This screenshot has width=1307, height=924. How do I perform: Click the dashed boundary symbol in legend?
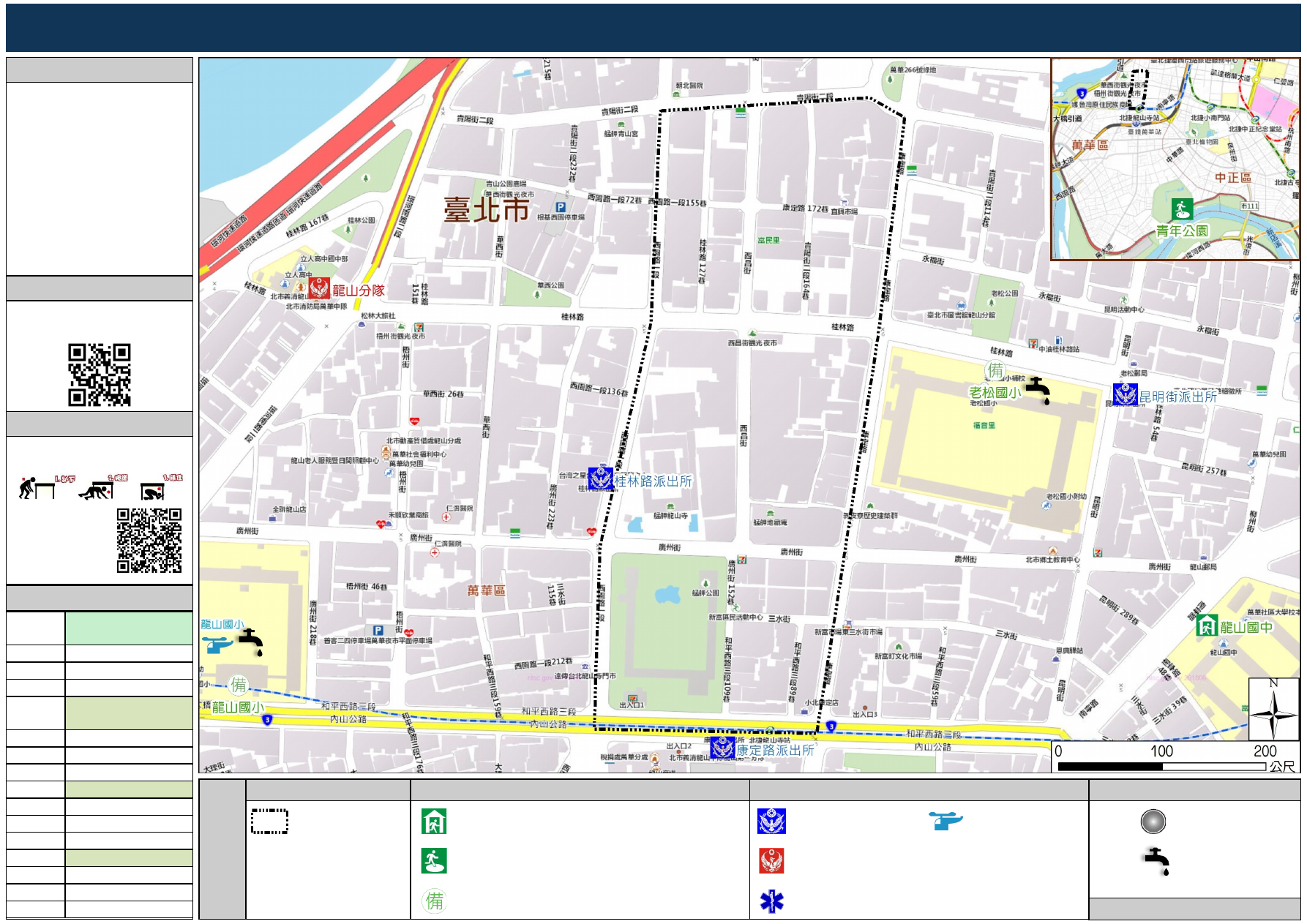click(x=269, y=821)
